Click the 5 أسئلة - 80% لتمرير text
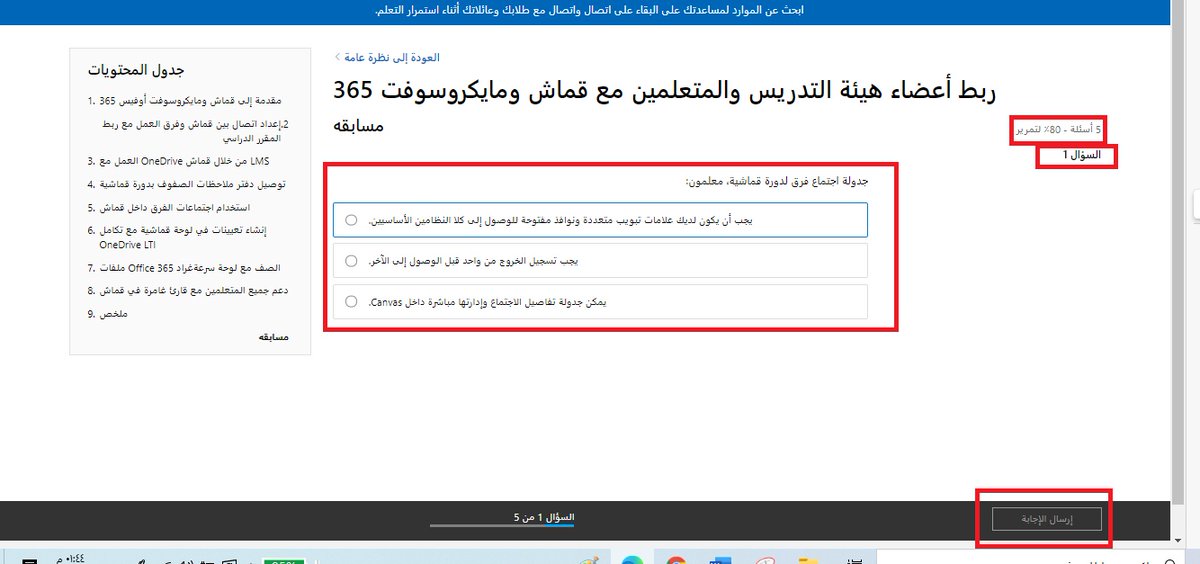This screenshot has width=1200, height=564. [1059, 130]
